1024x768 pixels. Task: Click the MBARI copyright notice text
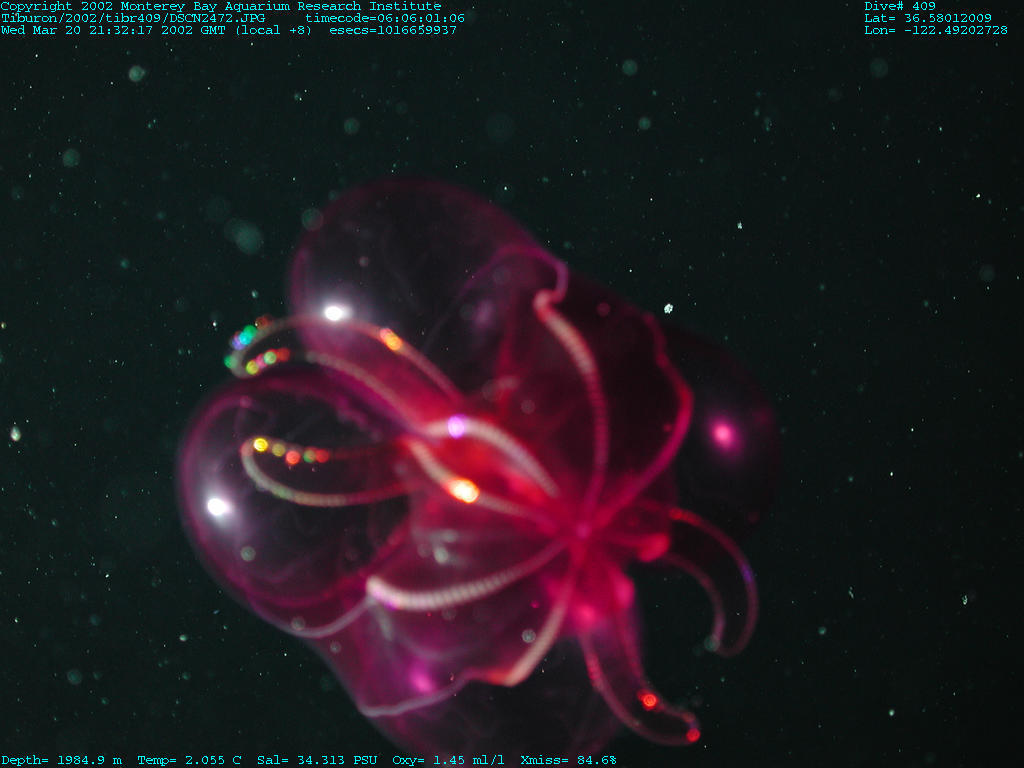pos(220,6)
